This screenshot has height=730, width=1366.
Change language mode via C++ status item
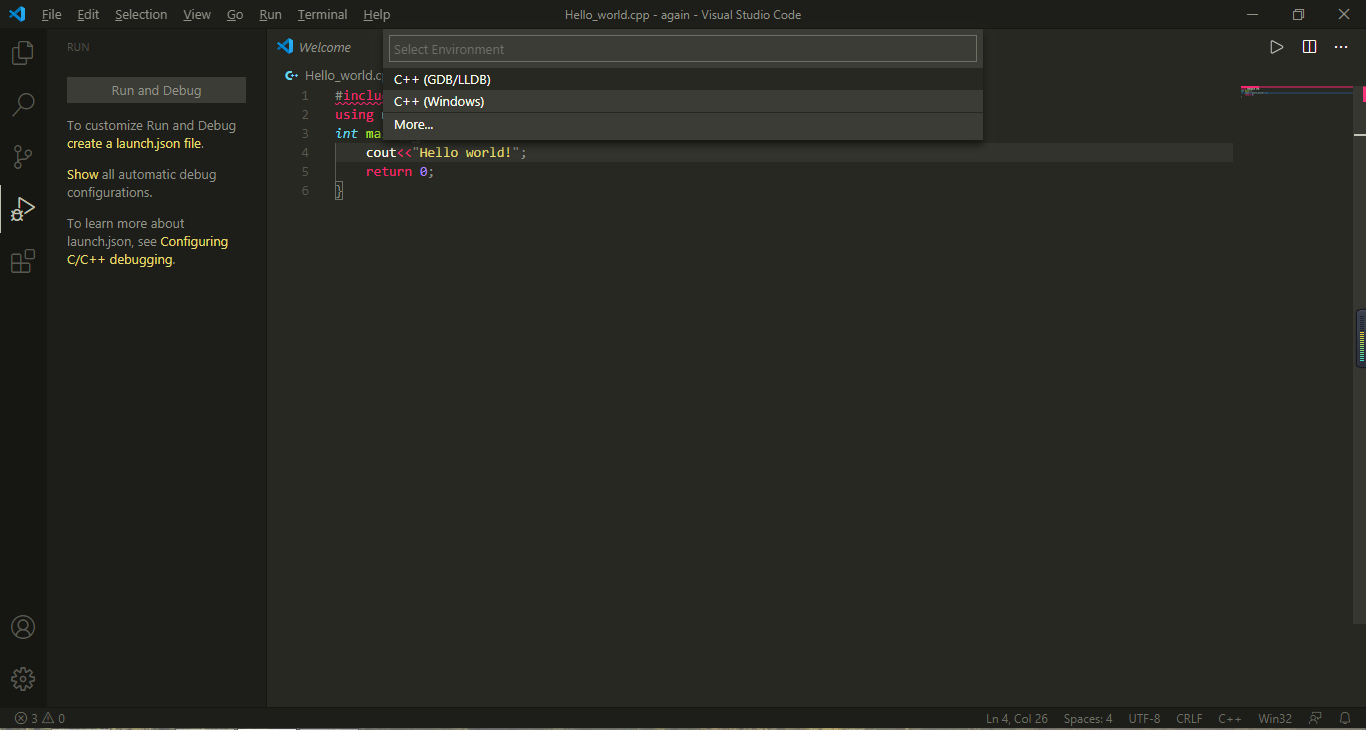tap(1230, 718)
